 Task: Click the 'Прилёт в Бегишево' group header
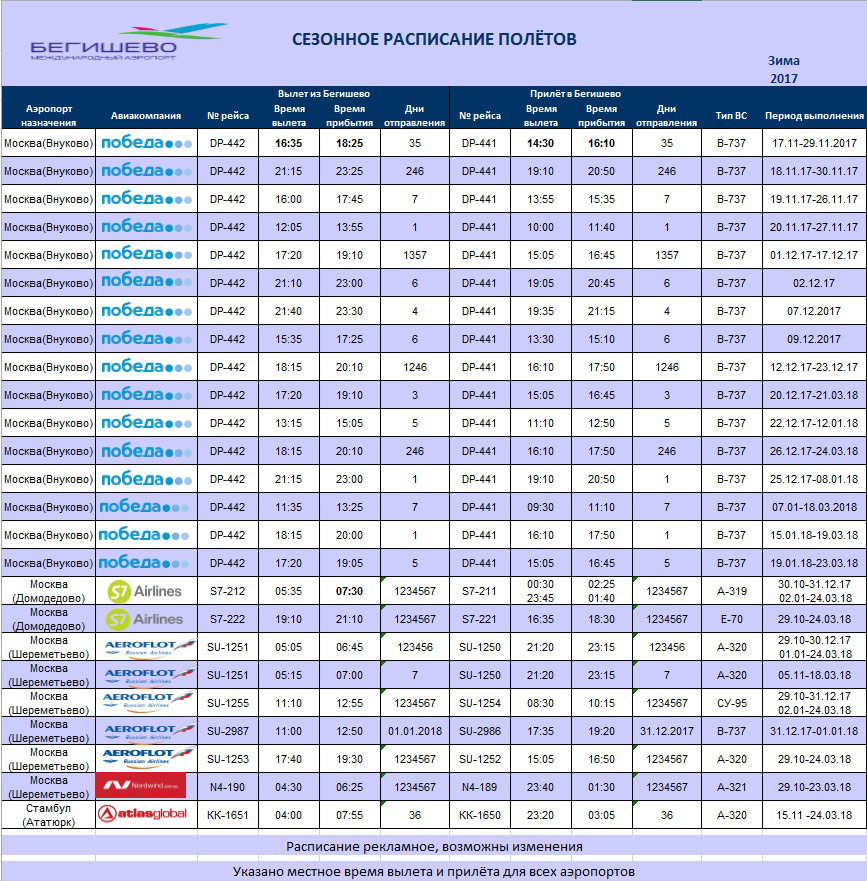click(575, 94)
